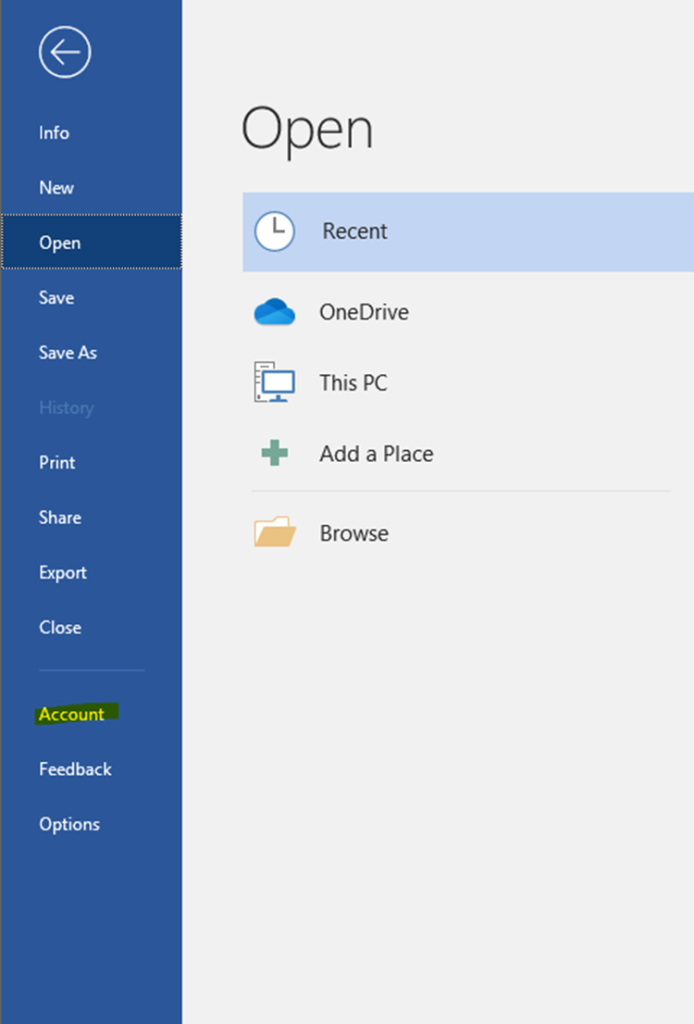The image size is (694, 1024).
Task: Go to the Print page
Action: point(57,463)
